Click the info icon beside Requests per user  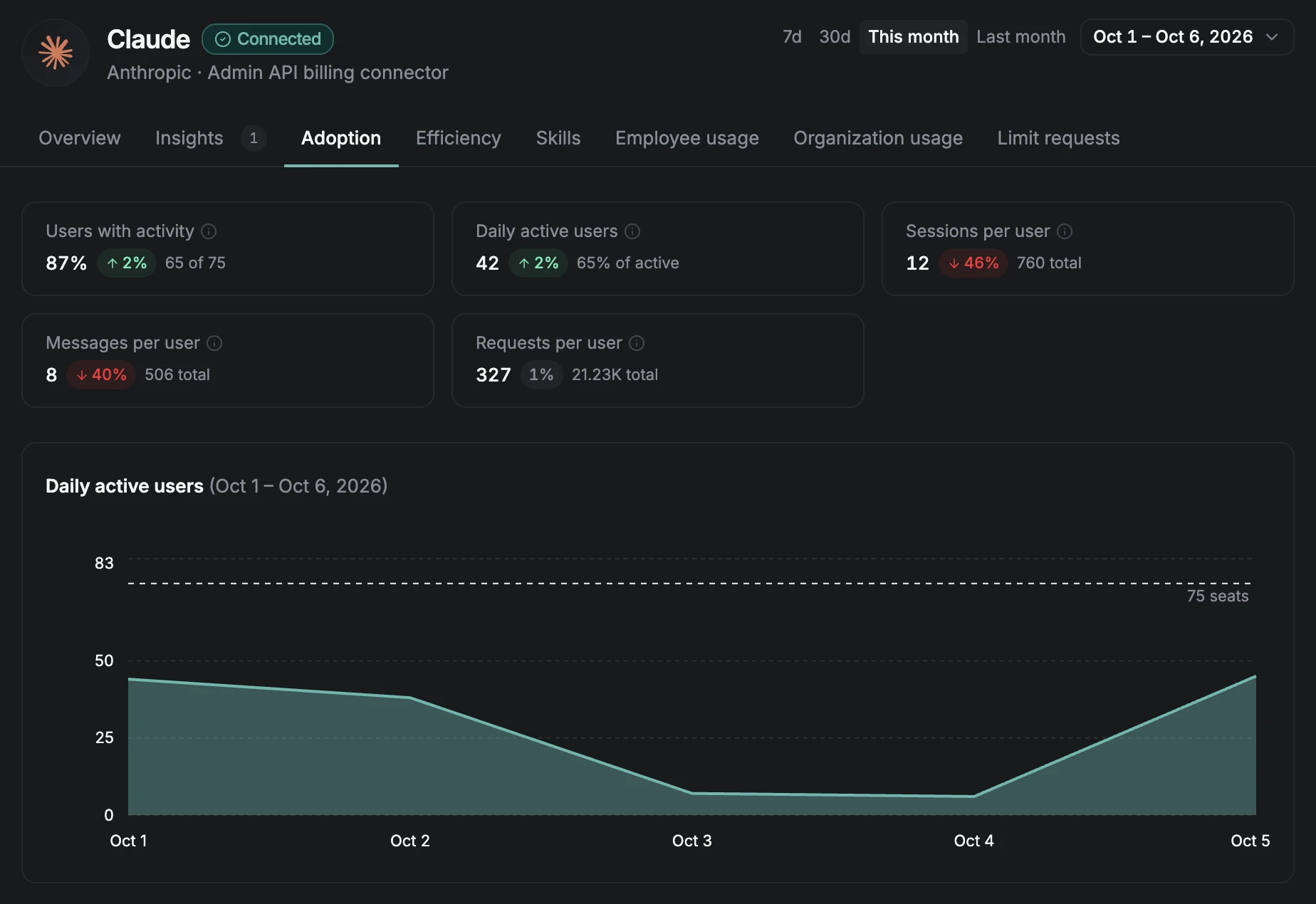(637, 343)
